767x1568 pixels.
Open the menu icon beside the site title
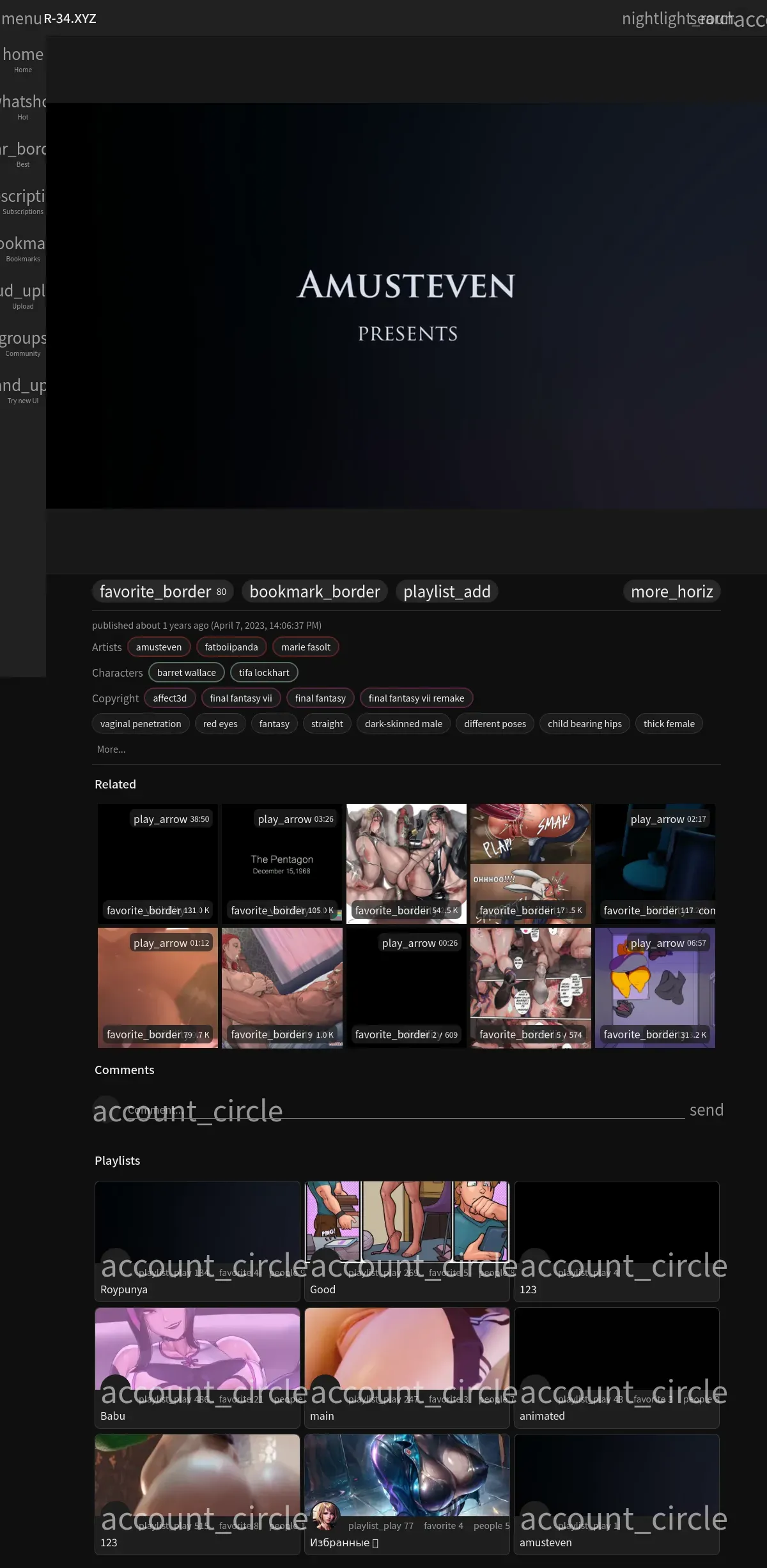pyautogui.click(x=20, y=19)
